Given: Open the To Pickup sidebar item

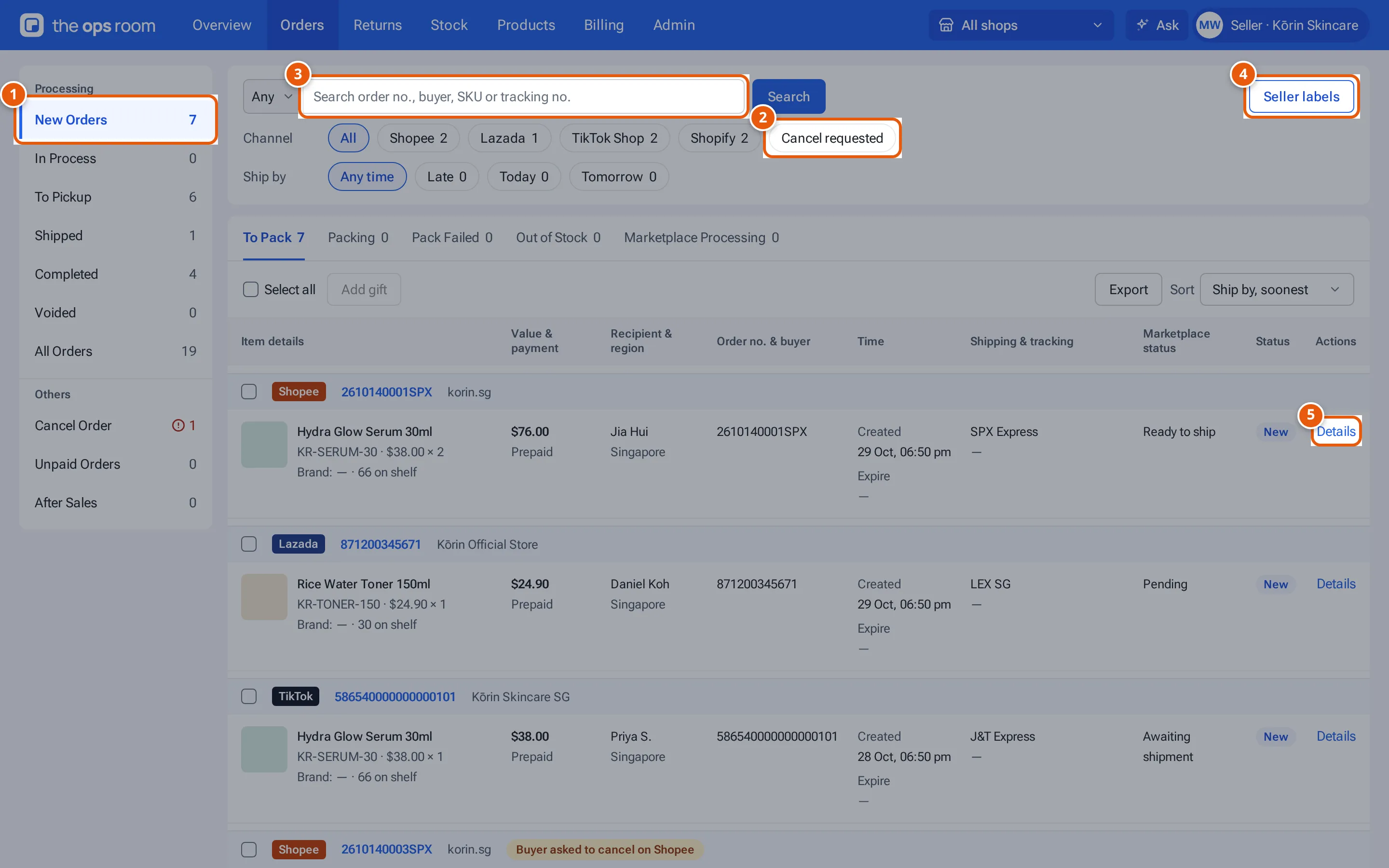Looking at the screenshot, I should pos(115,197).
